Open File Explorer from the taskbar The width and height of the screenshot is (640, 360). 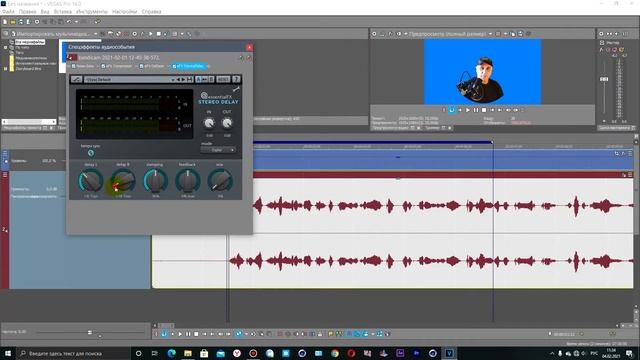coord(188,353)
